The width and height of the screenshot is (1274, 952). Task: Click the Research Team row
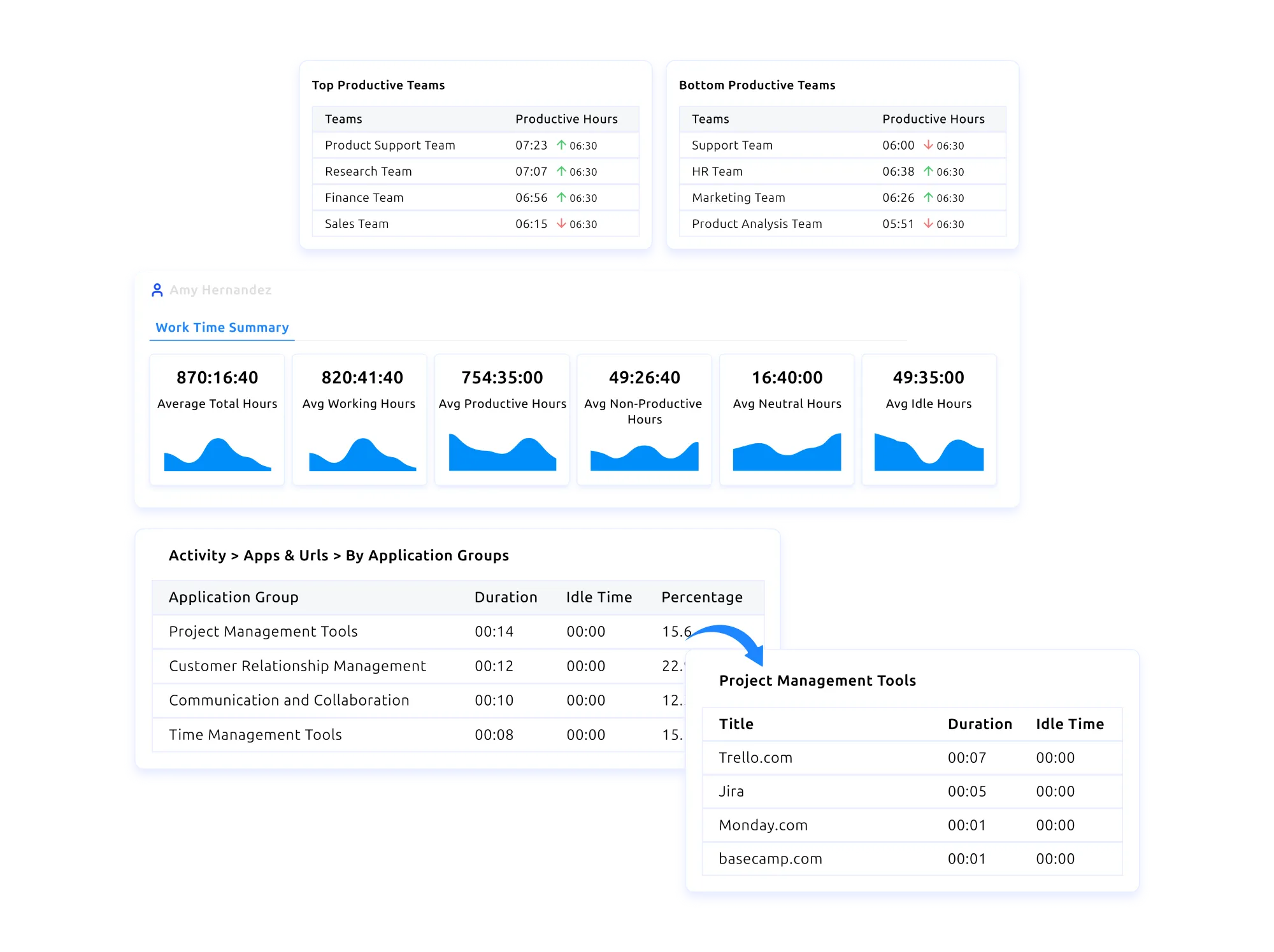click(368, 171)
